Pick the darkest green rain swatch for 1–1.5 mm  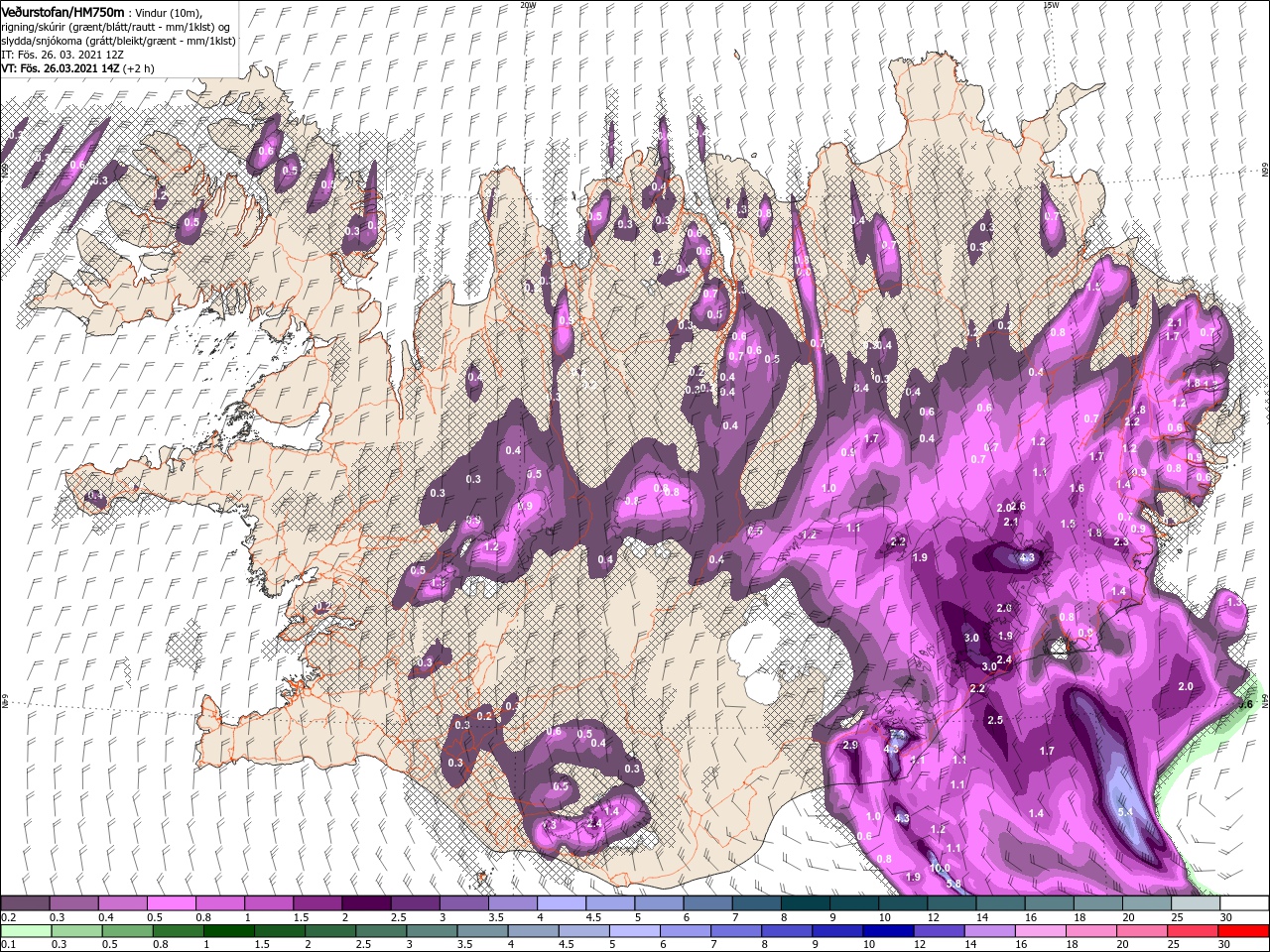(228, 931)
